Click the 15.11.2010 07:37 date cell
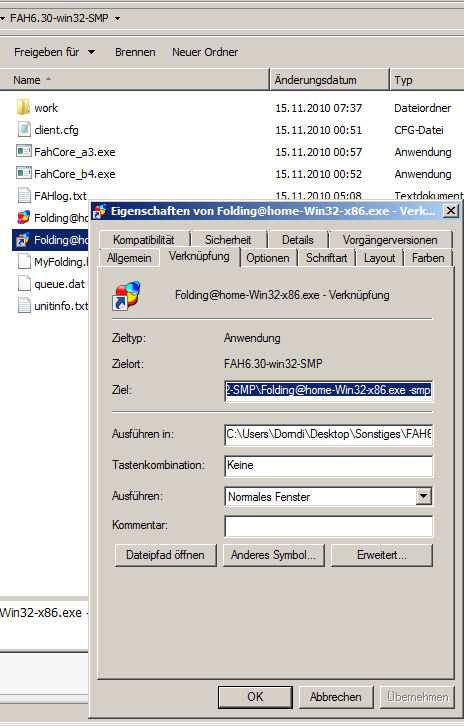464x726 pixels. point(319,108)
